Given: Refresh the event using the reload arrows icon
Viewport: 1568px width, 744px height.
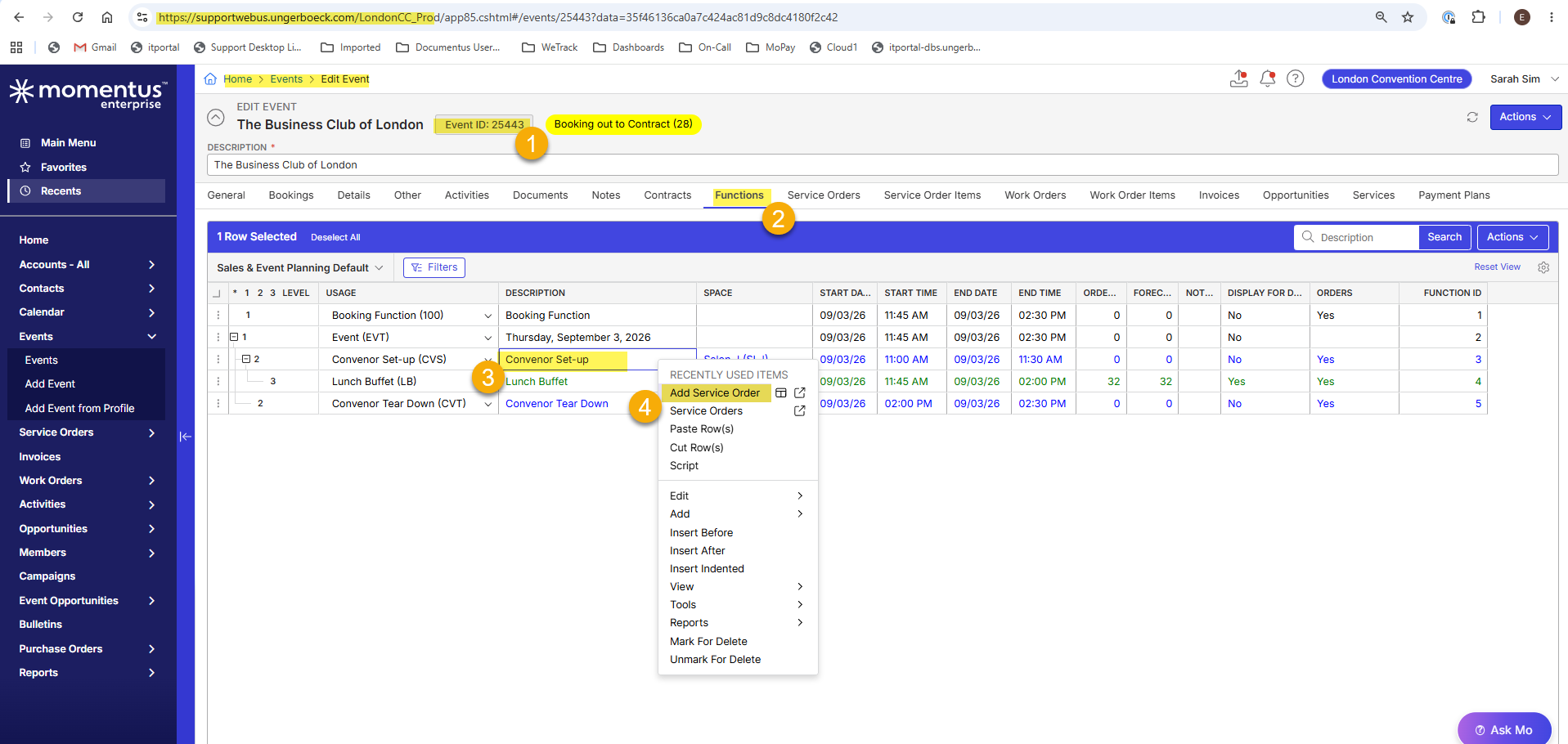Looking at the screenshot, I should click(1472, 117).
